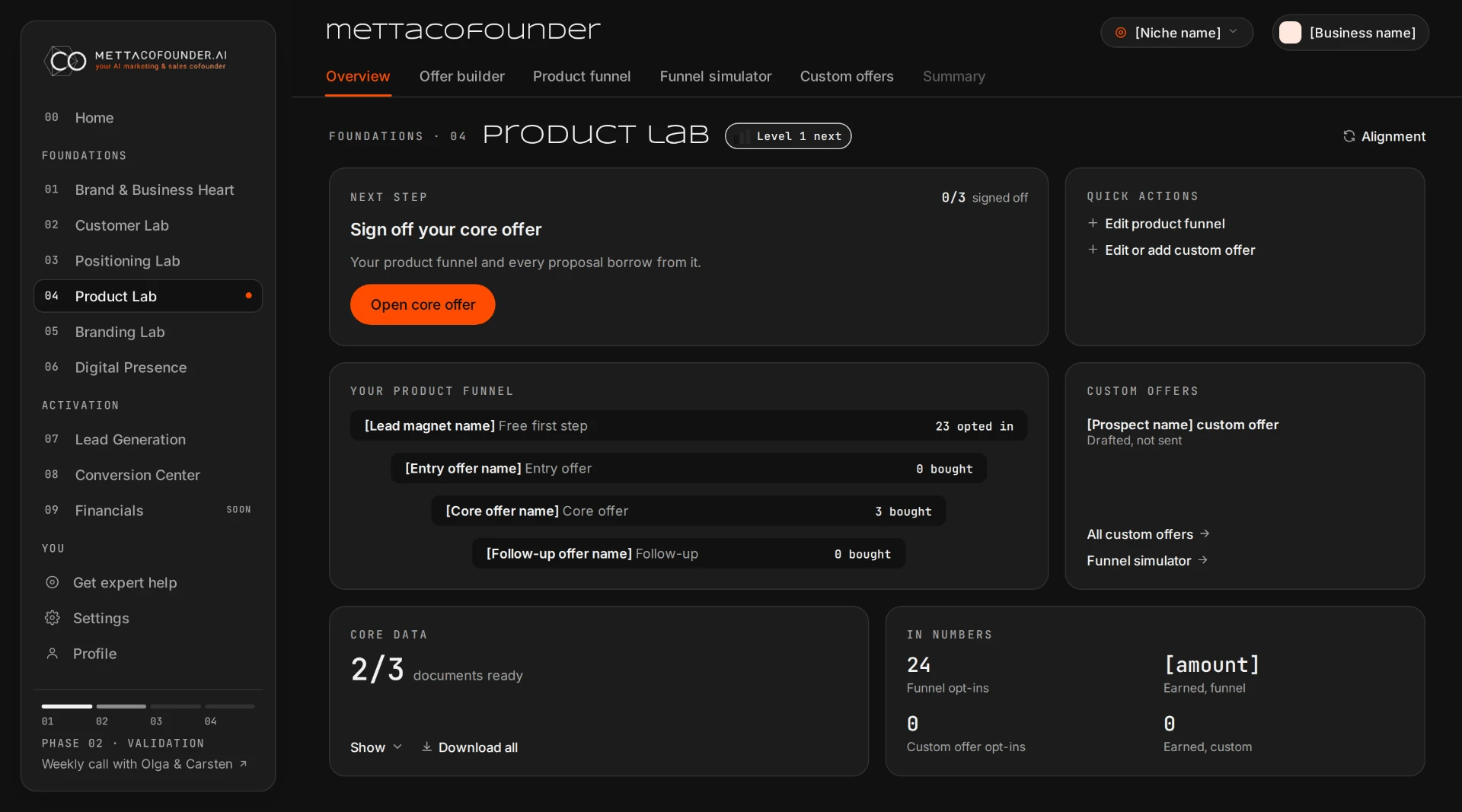Screen dimensions: 1462x812
Task: Click Download all documents
Action: [x=469, y=747]
